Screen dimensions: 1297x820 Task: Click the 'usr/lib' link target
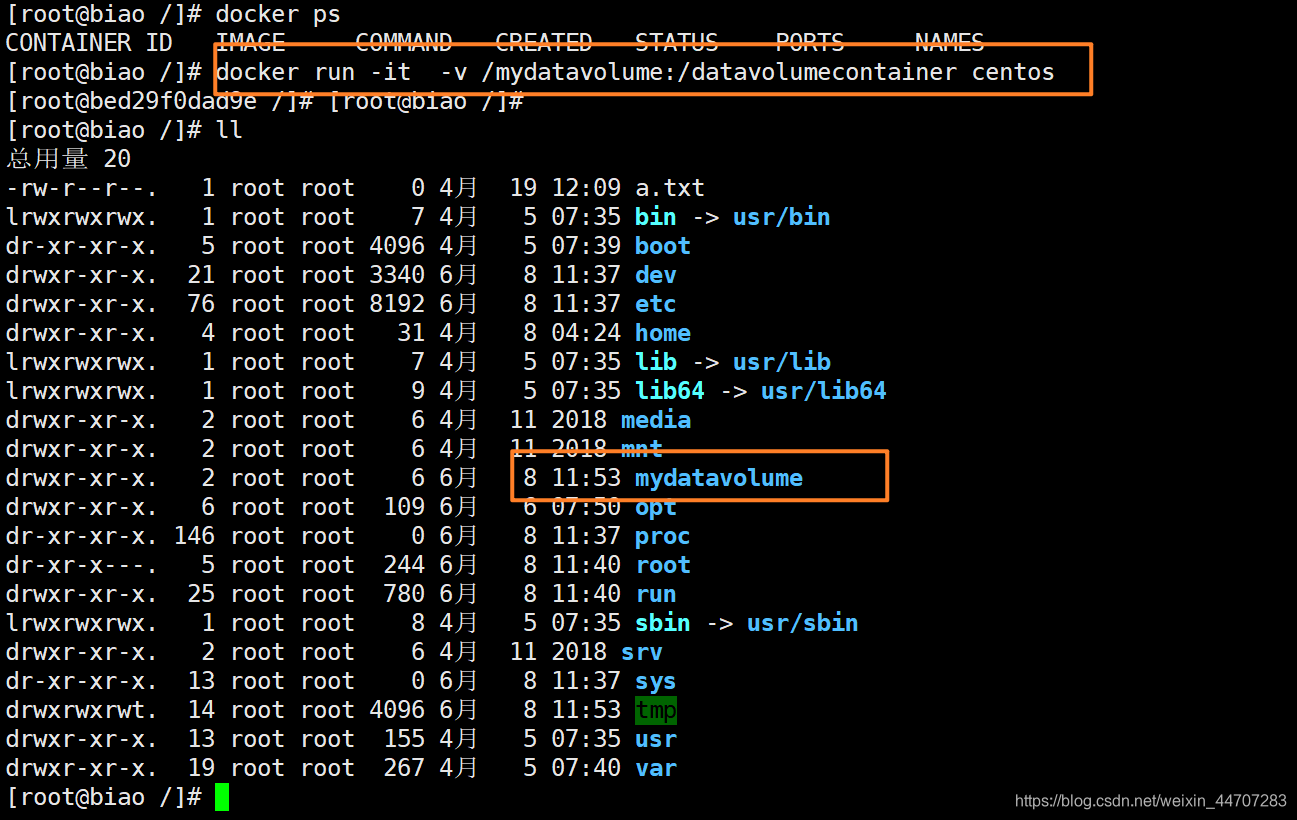pyautogui.click(x=782, y=362)
